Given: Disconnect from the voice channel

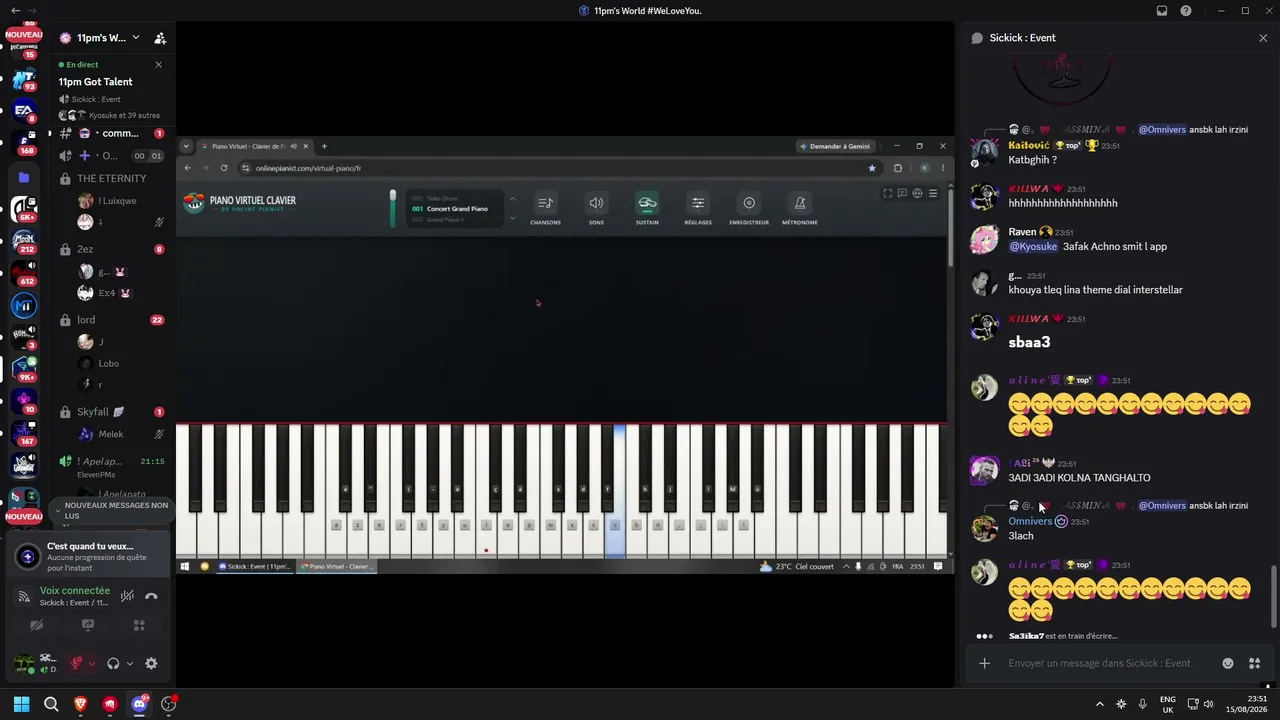Looking at the screenshot, I should pos(151,596).
